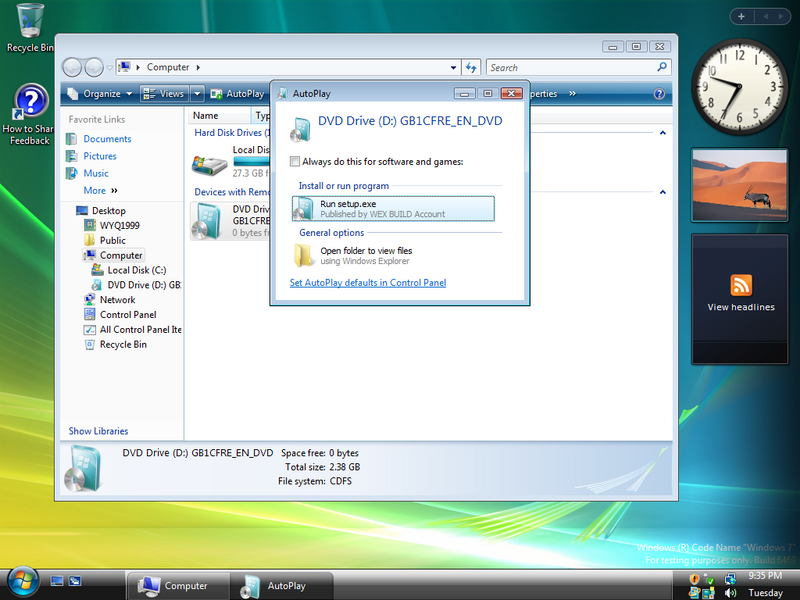The width and height of the screenshot is (800, 600).
Task: Click the Open folder to view files icon
Action: (x=304, y=255)
